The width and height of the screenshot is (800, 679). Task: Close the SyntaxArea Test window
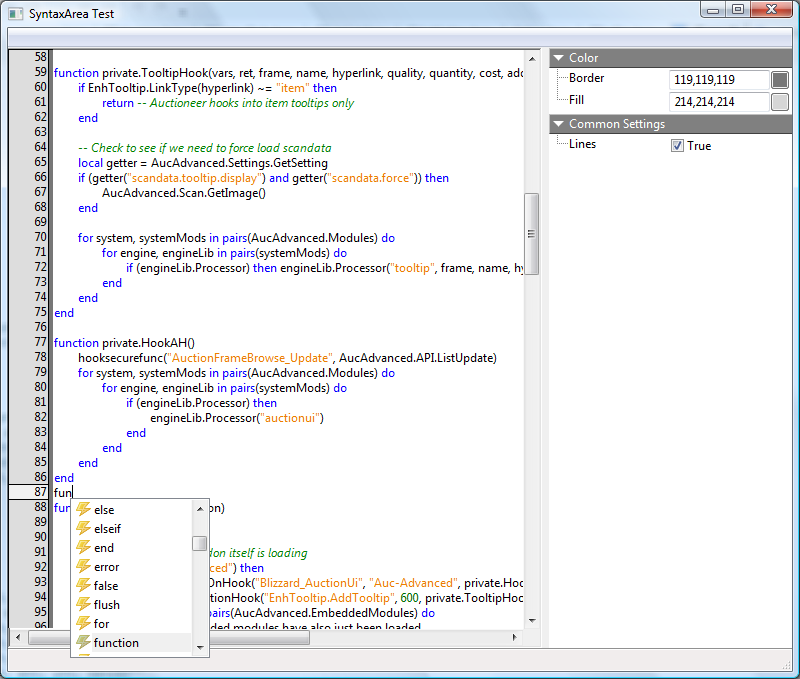[x=772, y=10]
